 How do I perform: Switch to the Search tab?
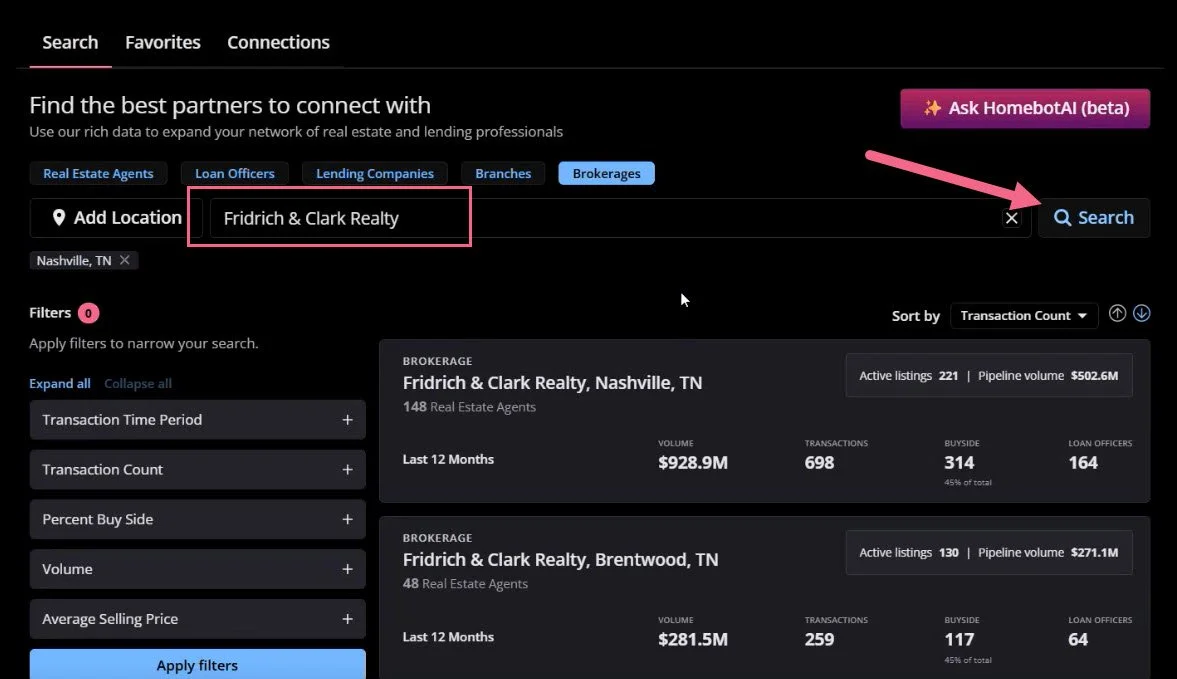click(70, 43)
